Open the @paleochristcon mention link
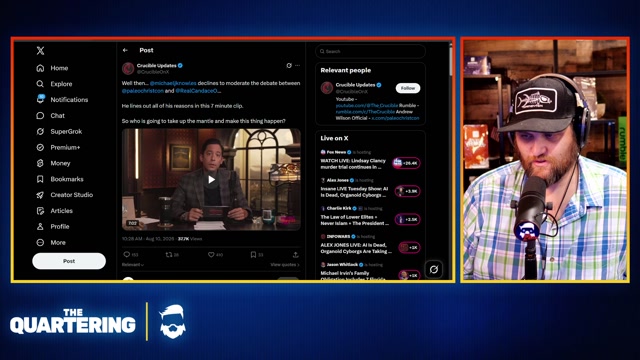This screenshot has width=640, height=360. [x=142, y=91]
